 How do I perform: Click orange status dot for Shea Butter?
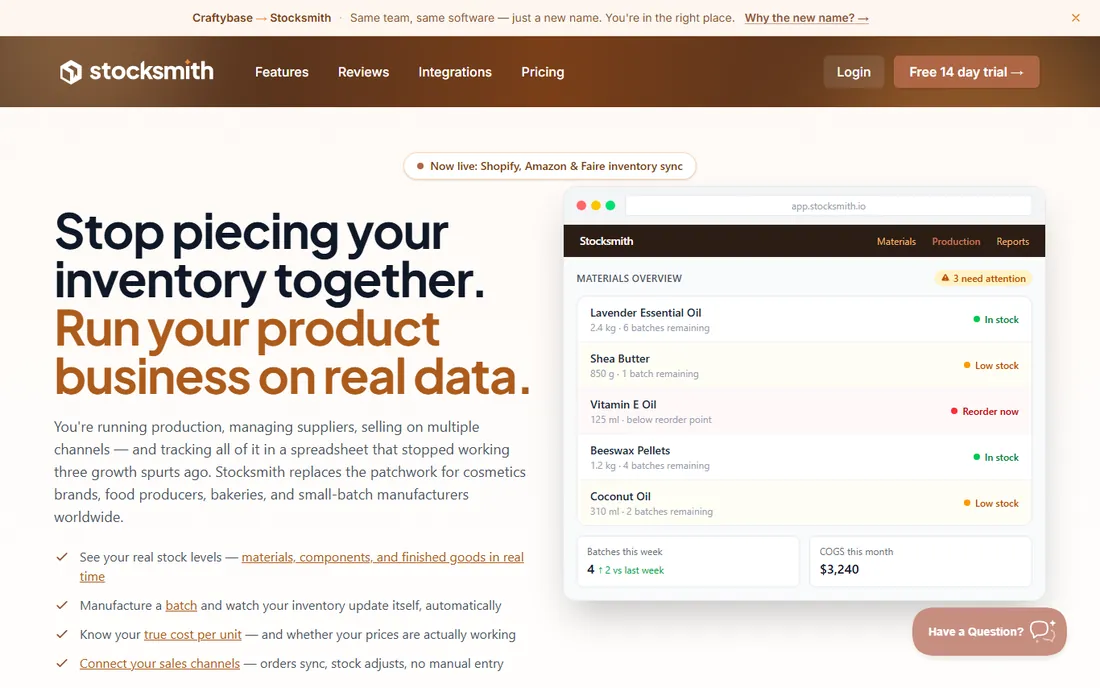tap(967, 365)
